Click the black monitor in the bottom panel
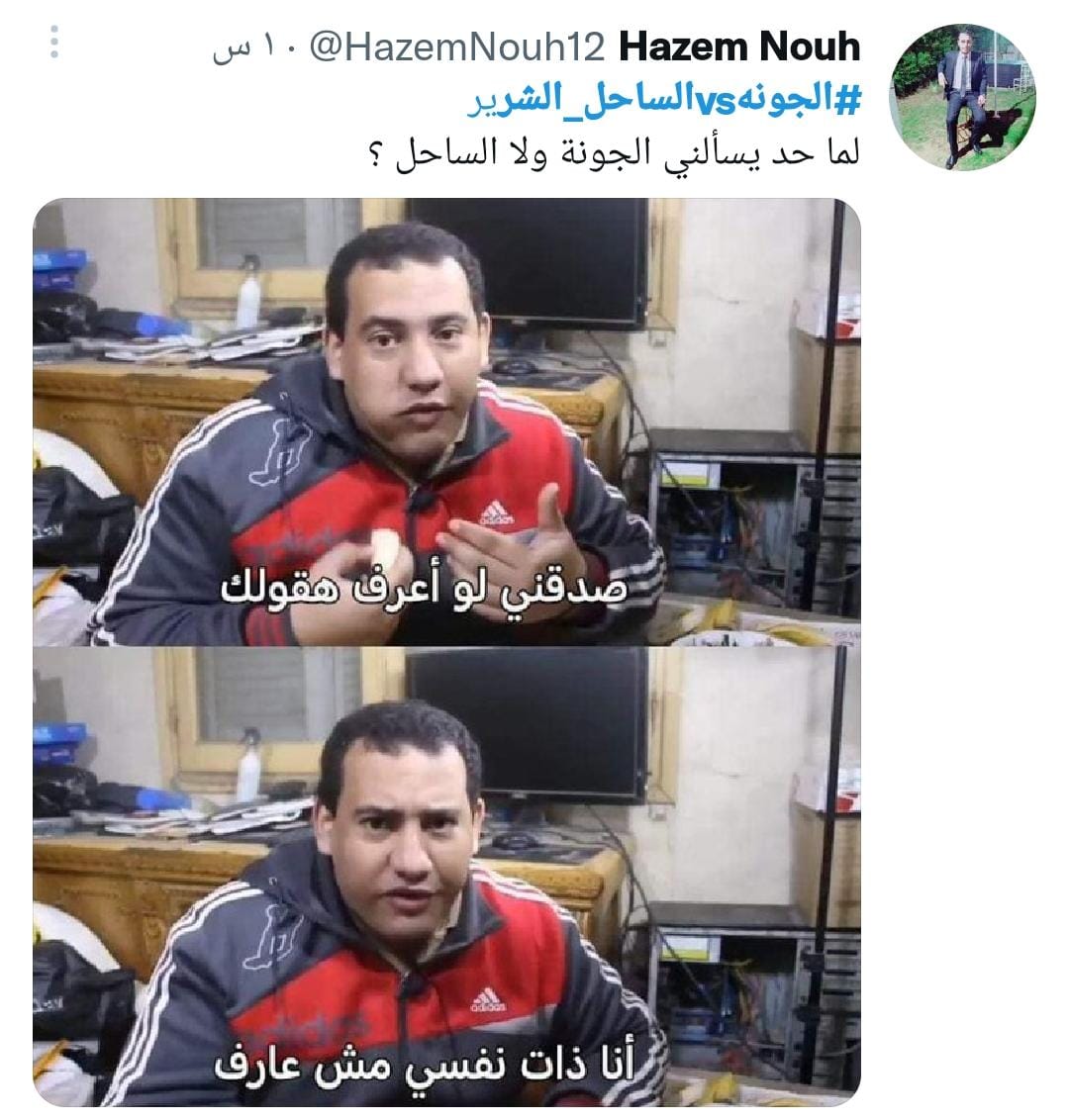Image resolution: width=1069 pixels, height=1120 pixels. tap(529, 725)
